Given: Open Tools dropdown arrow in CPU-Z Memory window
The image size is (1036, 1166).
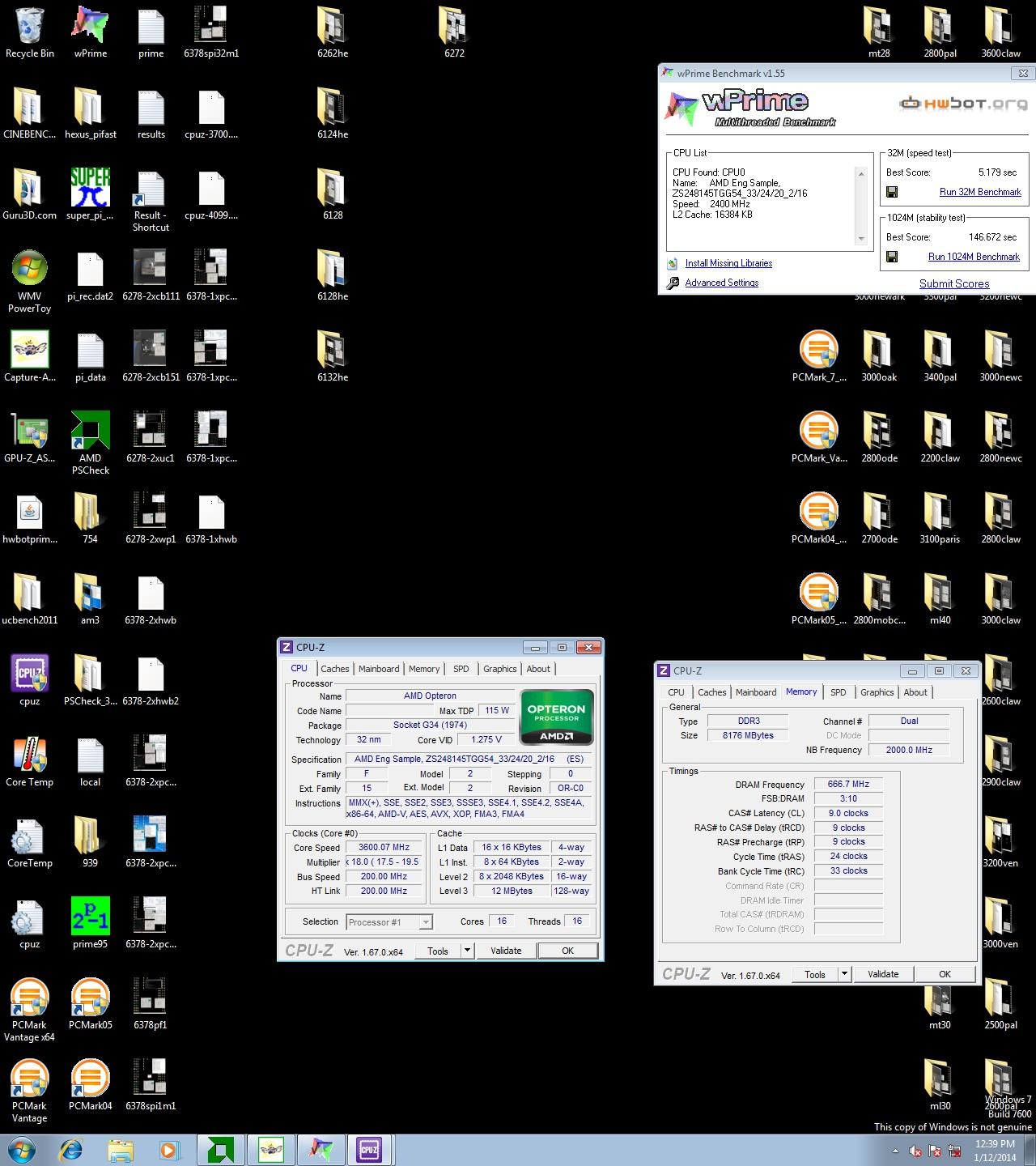Looking at the screenshot, I should 844,974.
